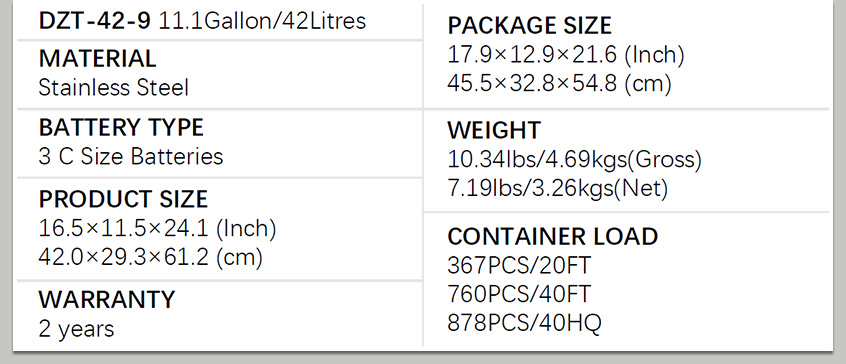This screenshot has width=846, height=364.
Task: Click the DZT-42-9 model number
Action: tap(94, 21)
